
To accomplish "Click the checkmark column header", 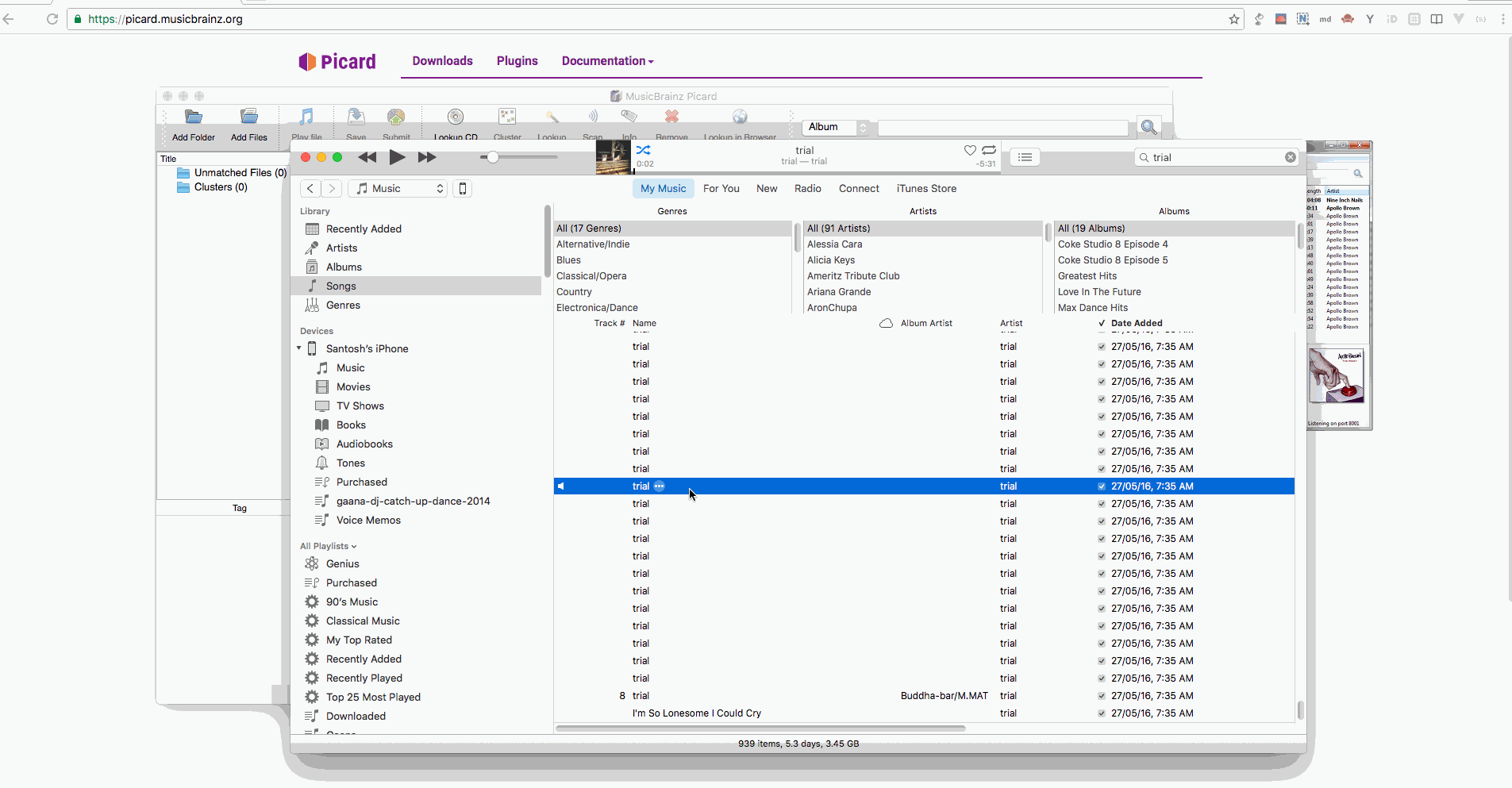I will click(1102, 323).
